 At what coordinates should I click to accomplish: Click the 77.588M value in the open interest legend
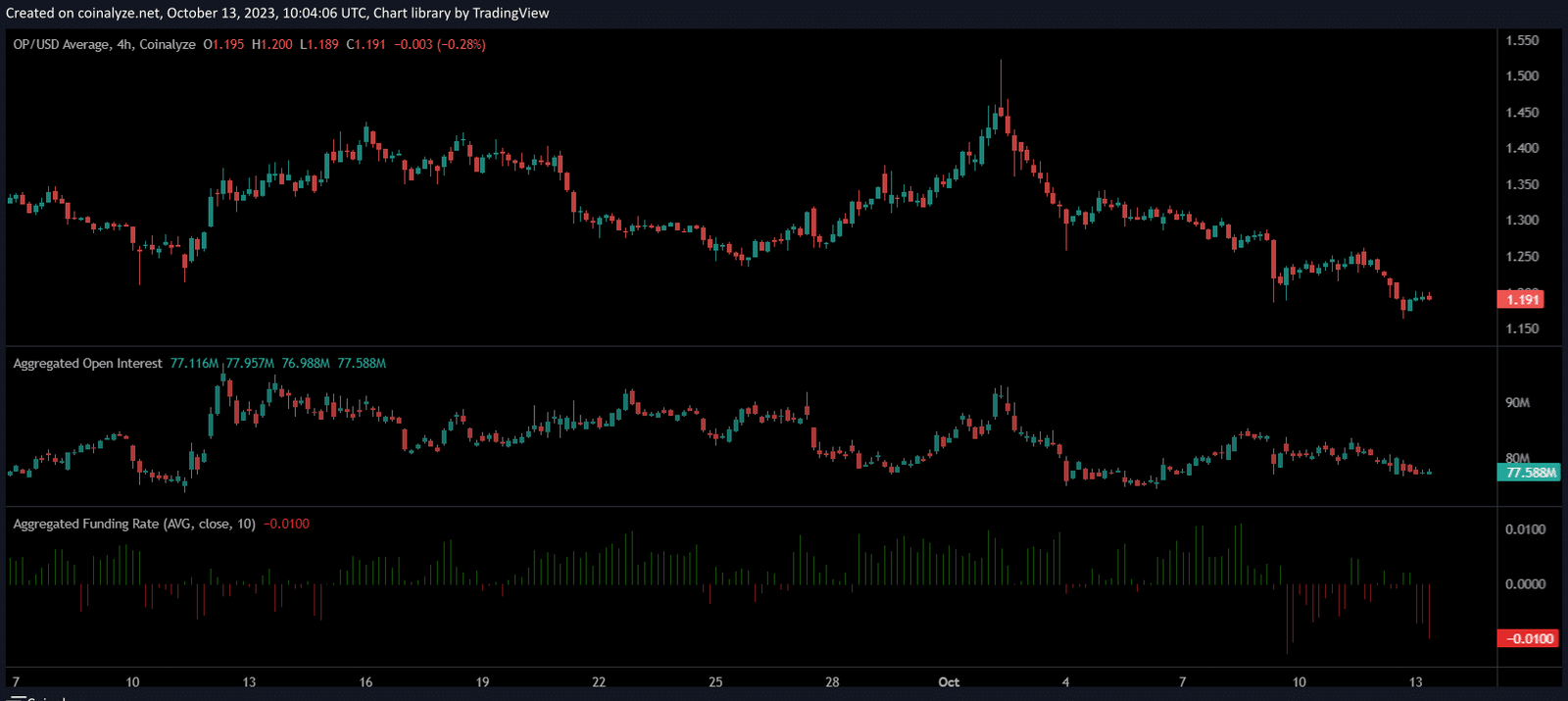pos(362,364)
